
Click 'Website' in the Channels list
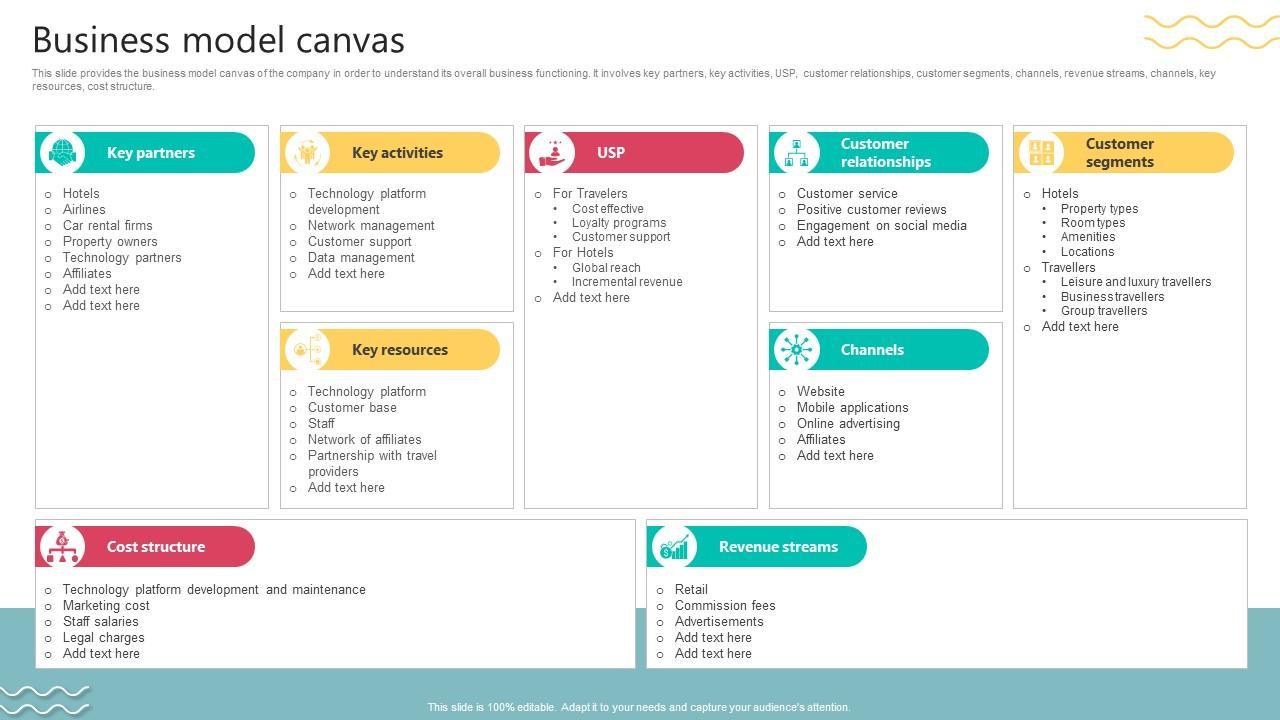point(821,392)
